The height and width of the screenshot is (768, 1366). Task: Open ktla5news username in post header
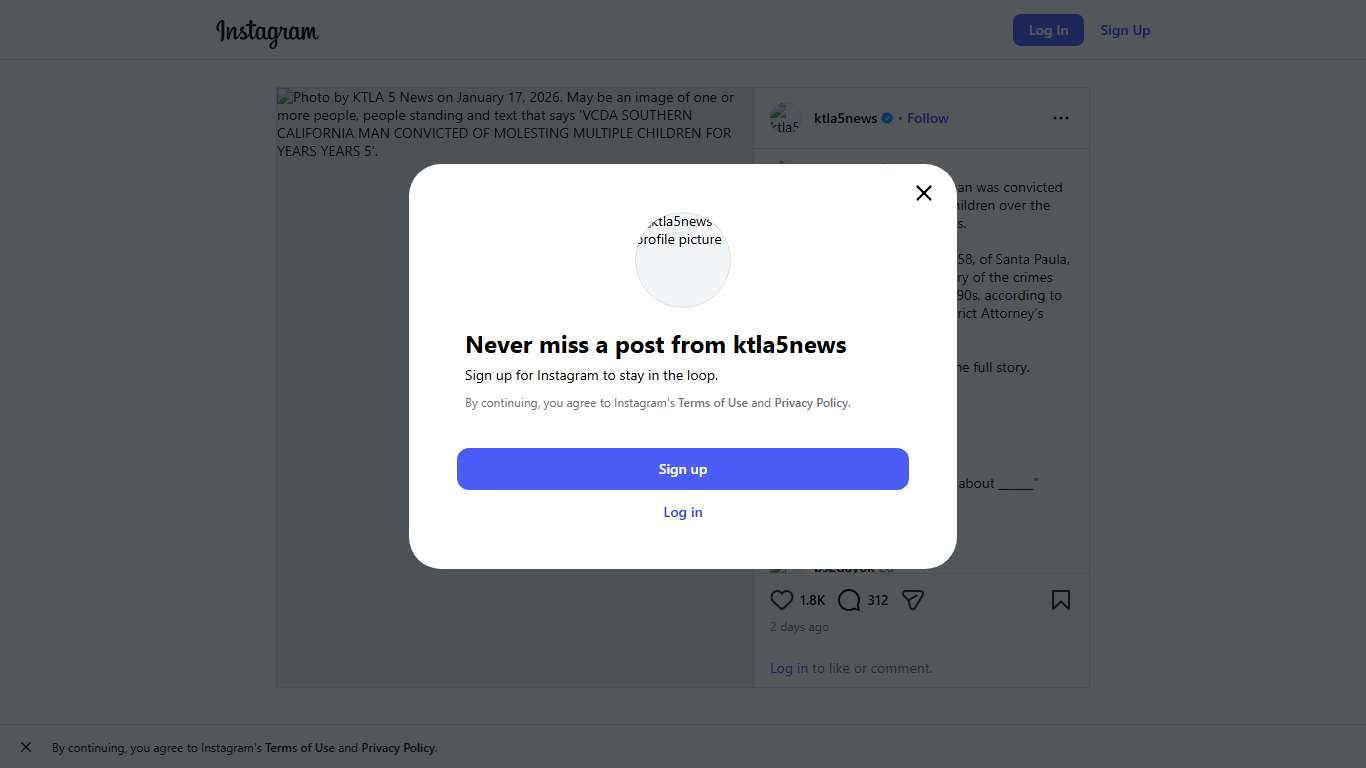tap(845, 118)
